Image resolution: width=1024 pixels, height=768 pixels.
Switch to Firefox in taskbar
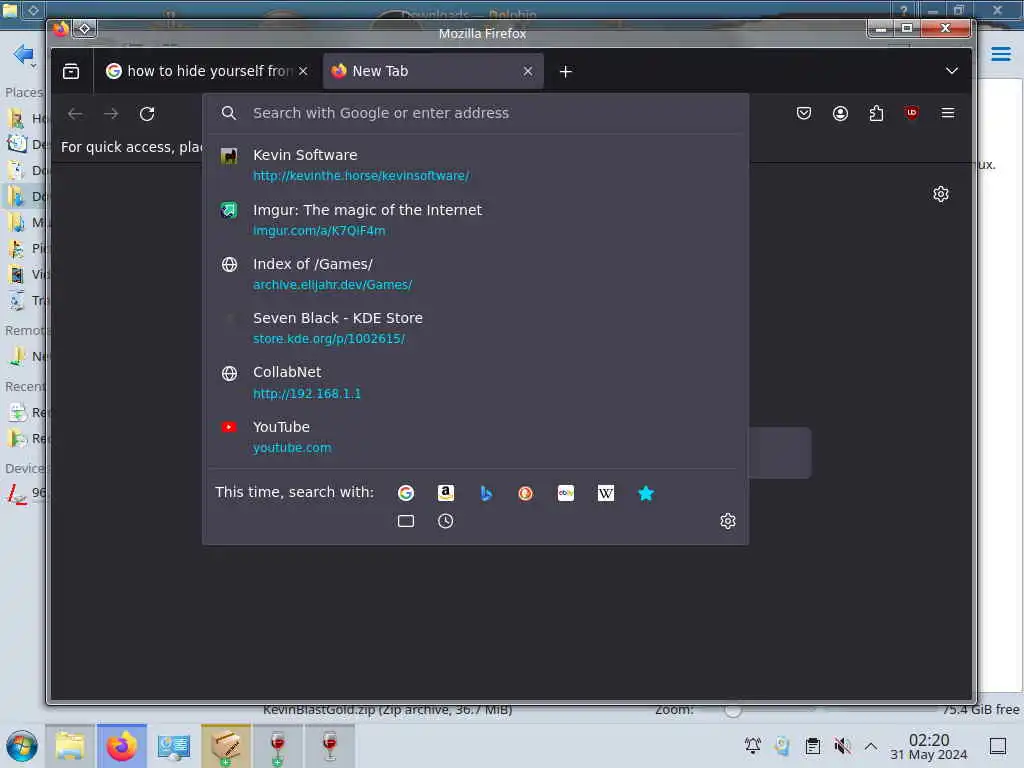click(122, 746)
